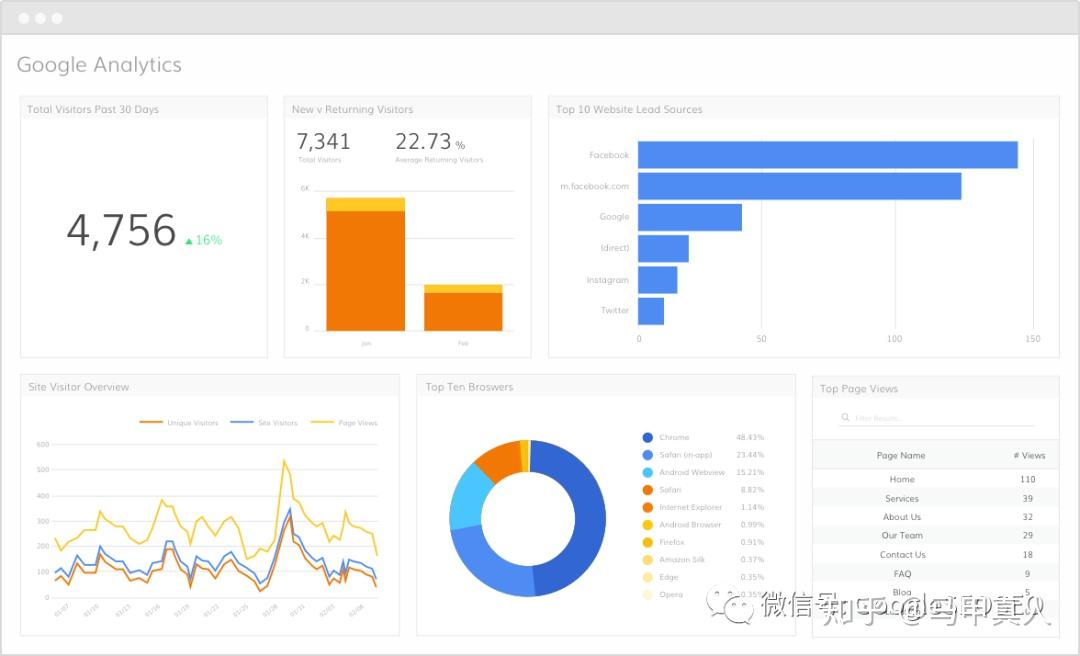Sort table by # Views header

click(x=1029, y=455)
